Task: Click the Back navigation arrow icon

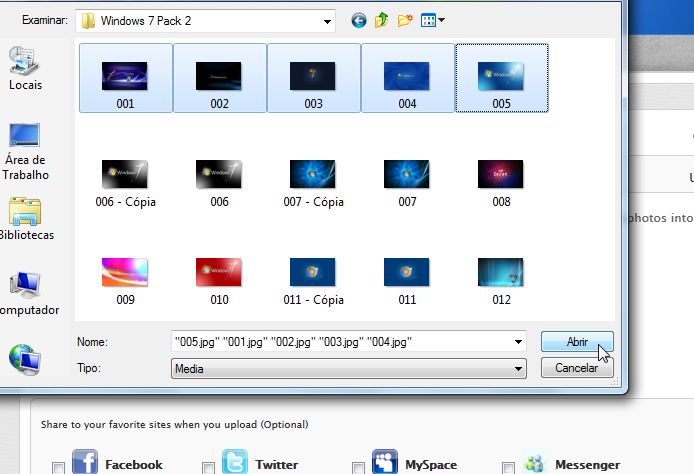Action: point(359,20)
